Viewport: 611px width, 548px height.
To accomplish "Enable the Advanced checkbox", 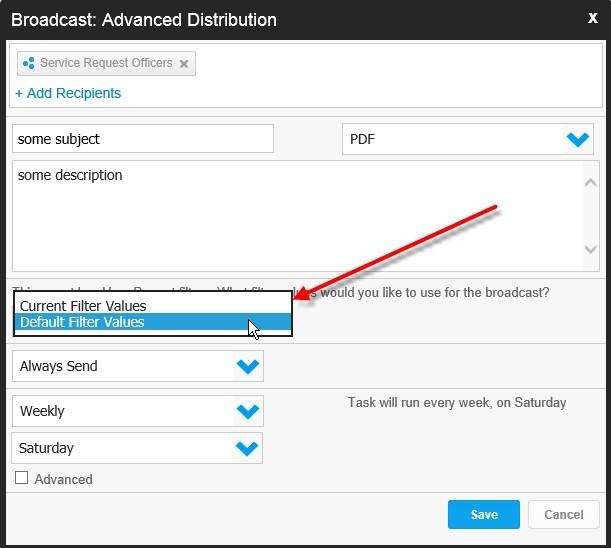I will pos(22,479).
